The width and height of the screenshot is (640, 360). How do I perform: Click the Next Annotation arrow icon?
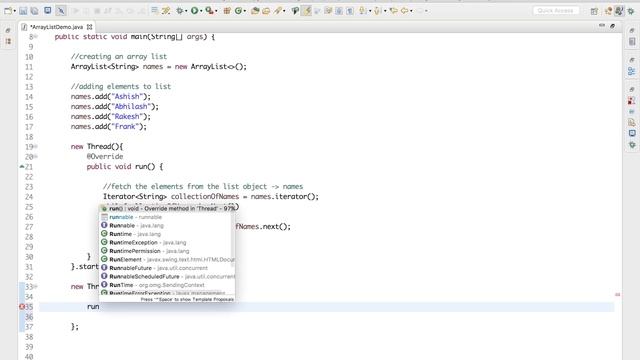(x=362, y=11)
